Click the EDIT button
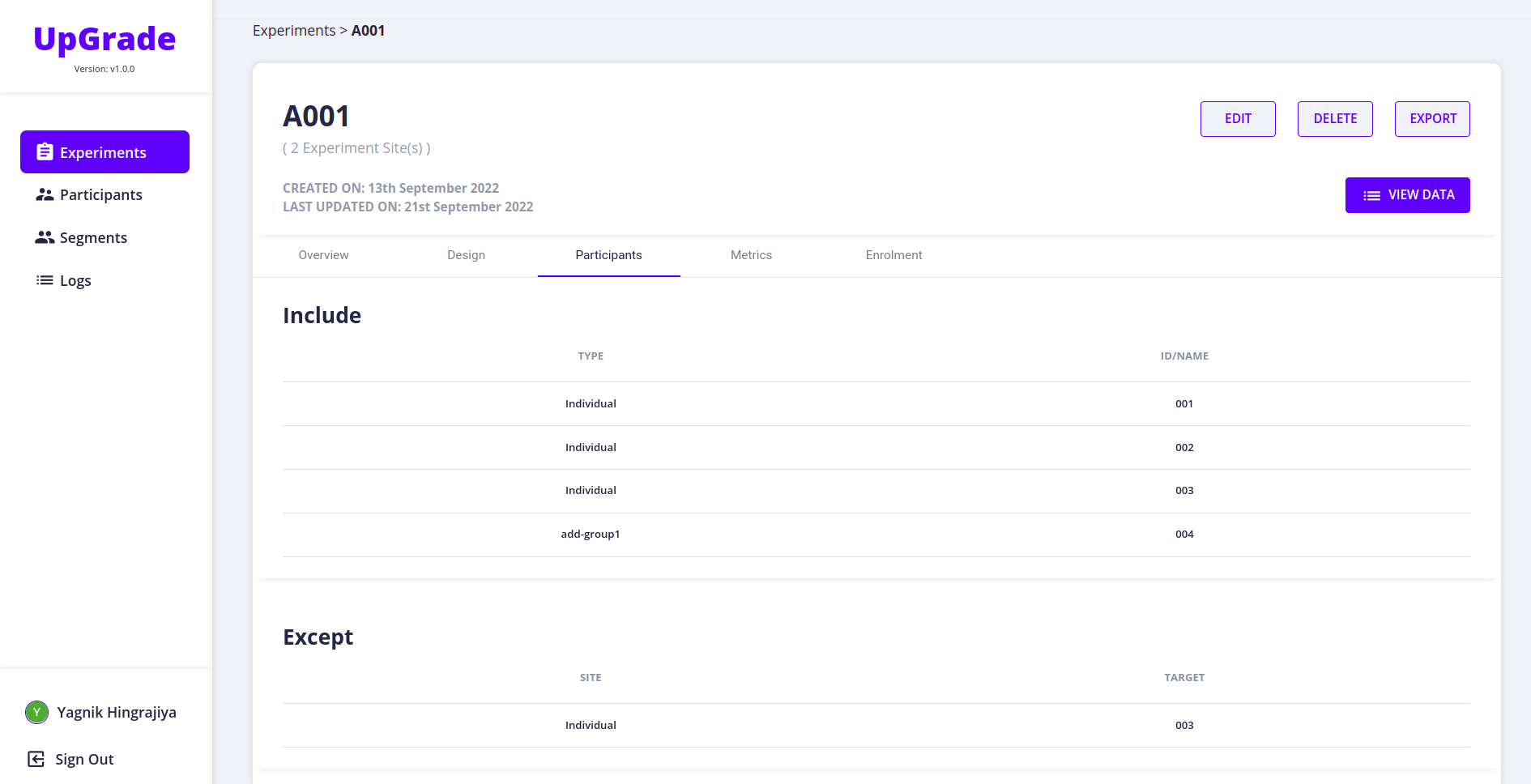 pos(1238,118)
